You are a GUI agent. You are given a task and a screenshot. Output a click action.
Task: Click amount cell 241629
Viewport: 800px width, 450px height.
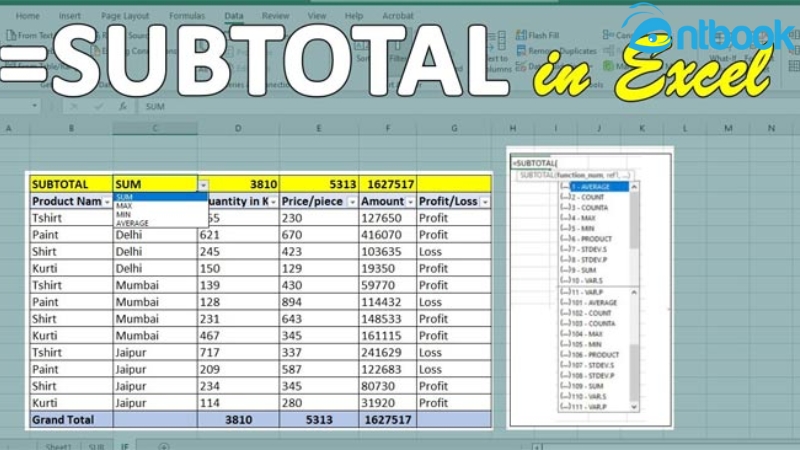[388, 353]
